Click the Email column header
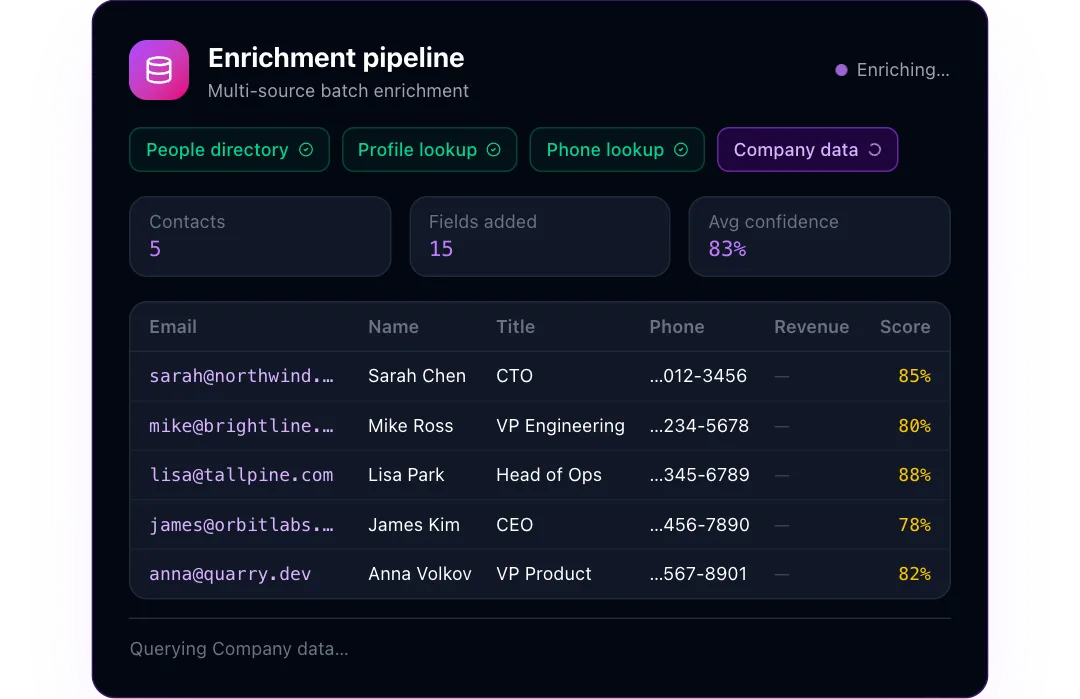This screenshot has width=1080, height=699. [x=173, y=326]
